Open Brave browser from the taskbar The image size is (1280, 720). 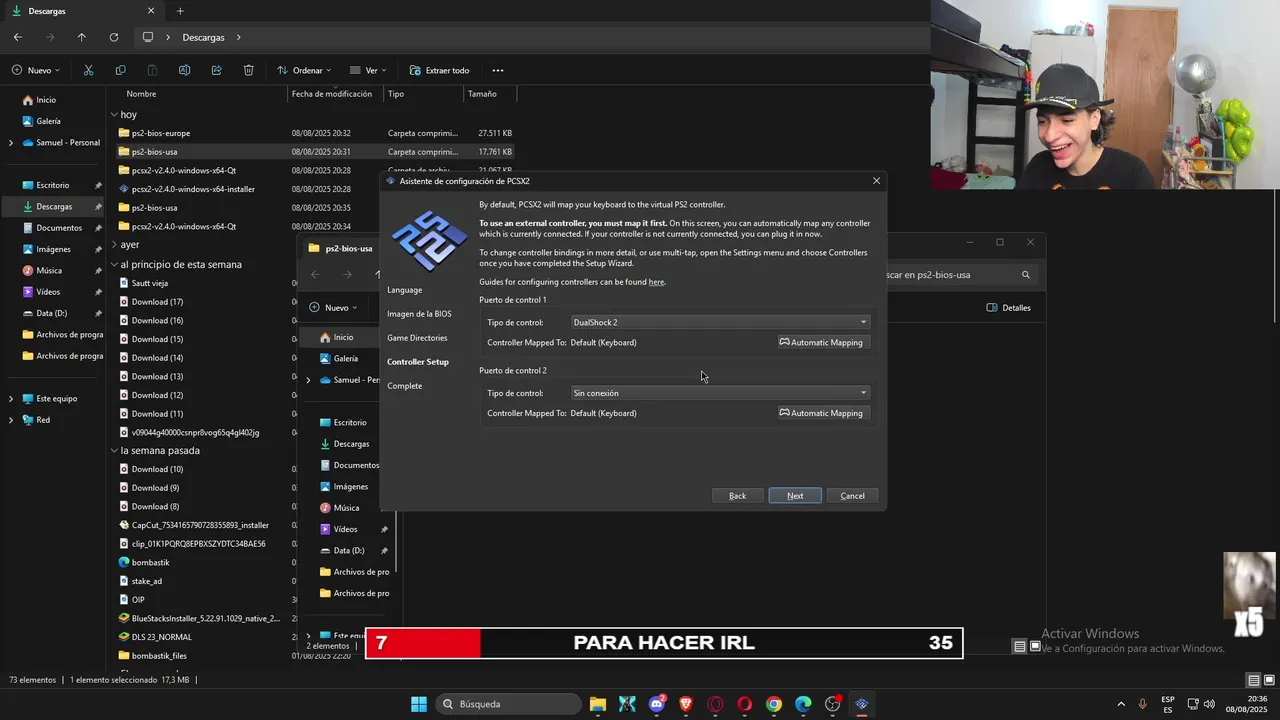coord(686,704)
